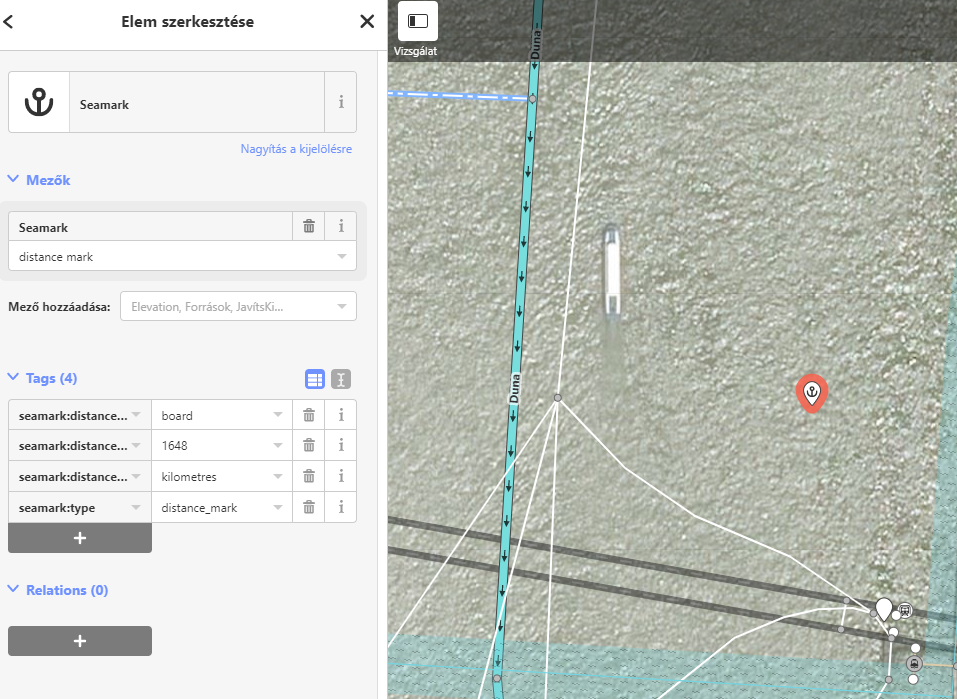Click the lower Duna waterway label

coord(515,389)
